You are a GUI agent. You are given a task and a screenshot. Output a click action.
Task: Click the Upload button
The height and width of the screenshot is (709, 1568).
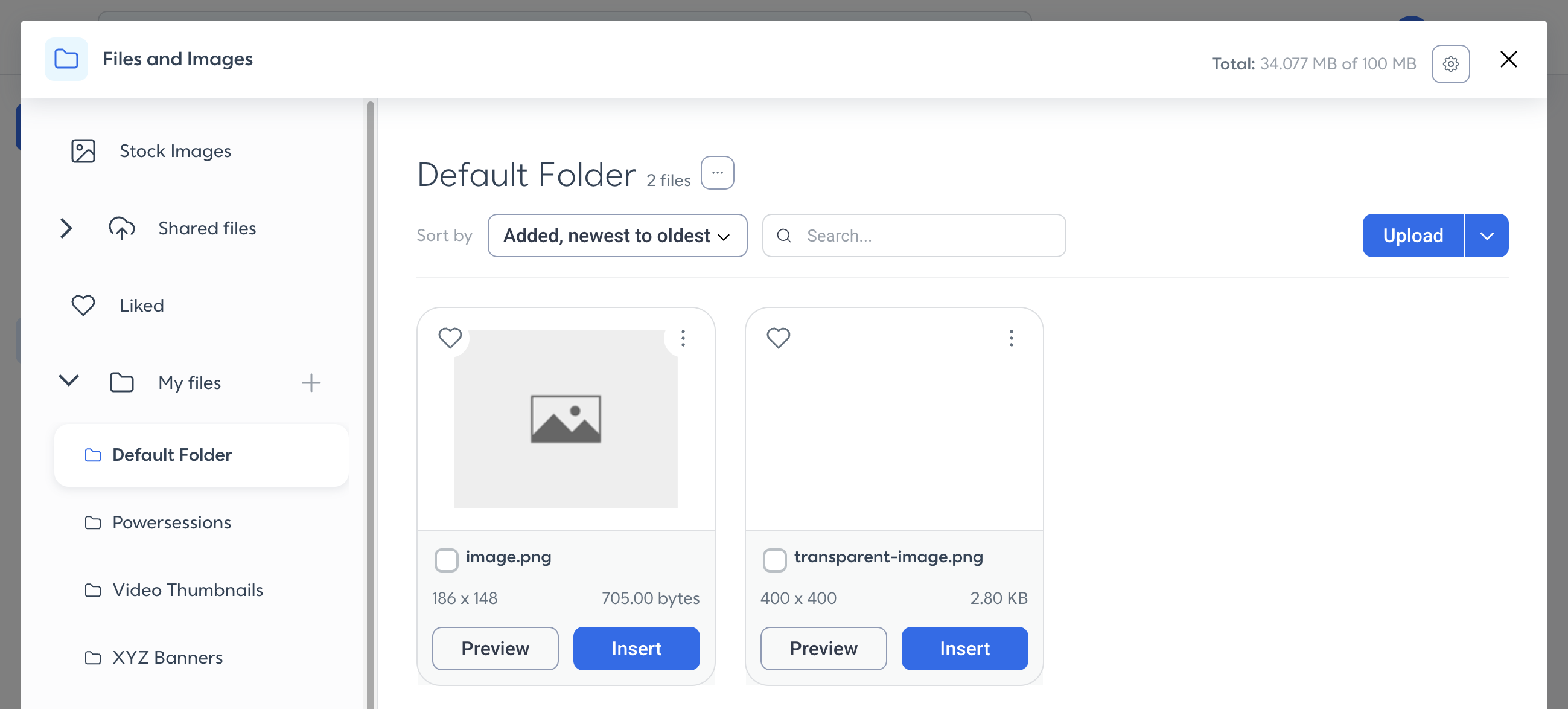click(x=1413, y=236)
